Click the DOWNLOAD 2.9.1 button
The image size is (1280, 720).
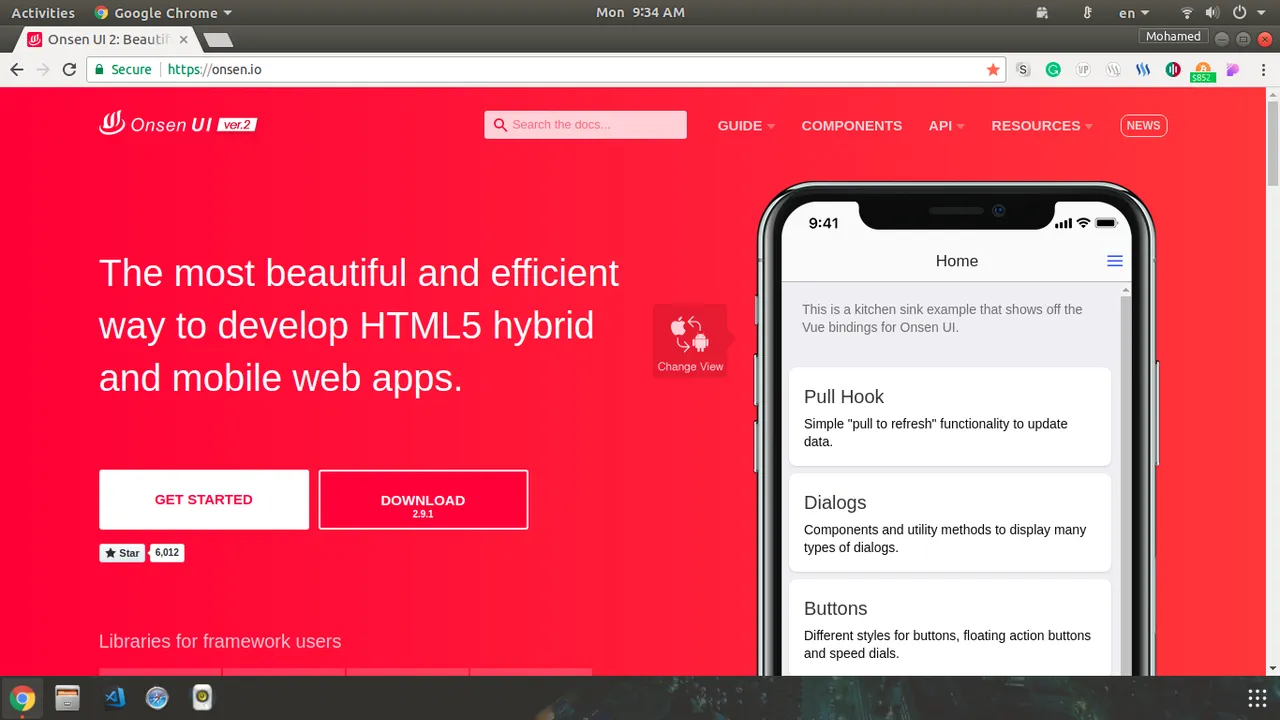(423, 499)
